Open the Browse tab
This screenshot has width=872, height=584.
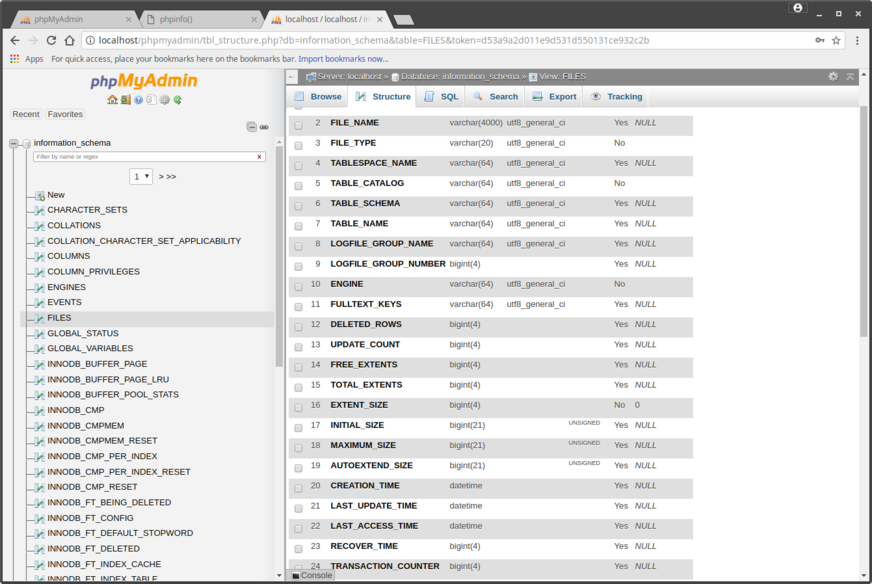click(318, 97)
